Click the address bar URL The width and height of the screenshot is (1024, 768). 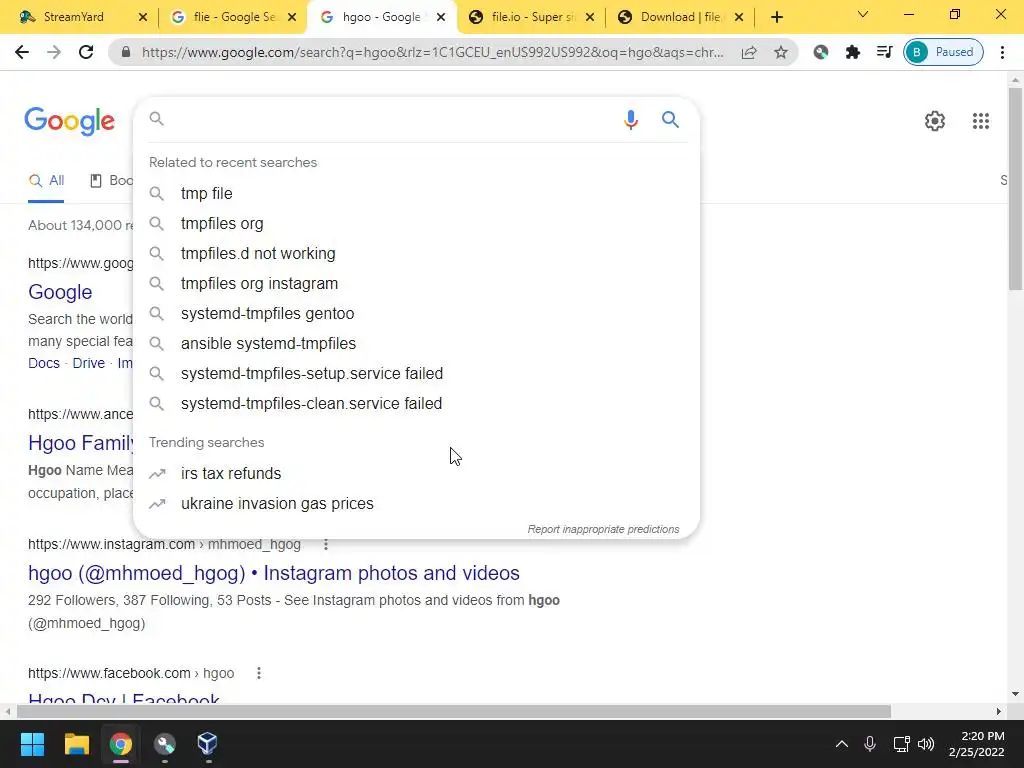432,52
